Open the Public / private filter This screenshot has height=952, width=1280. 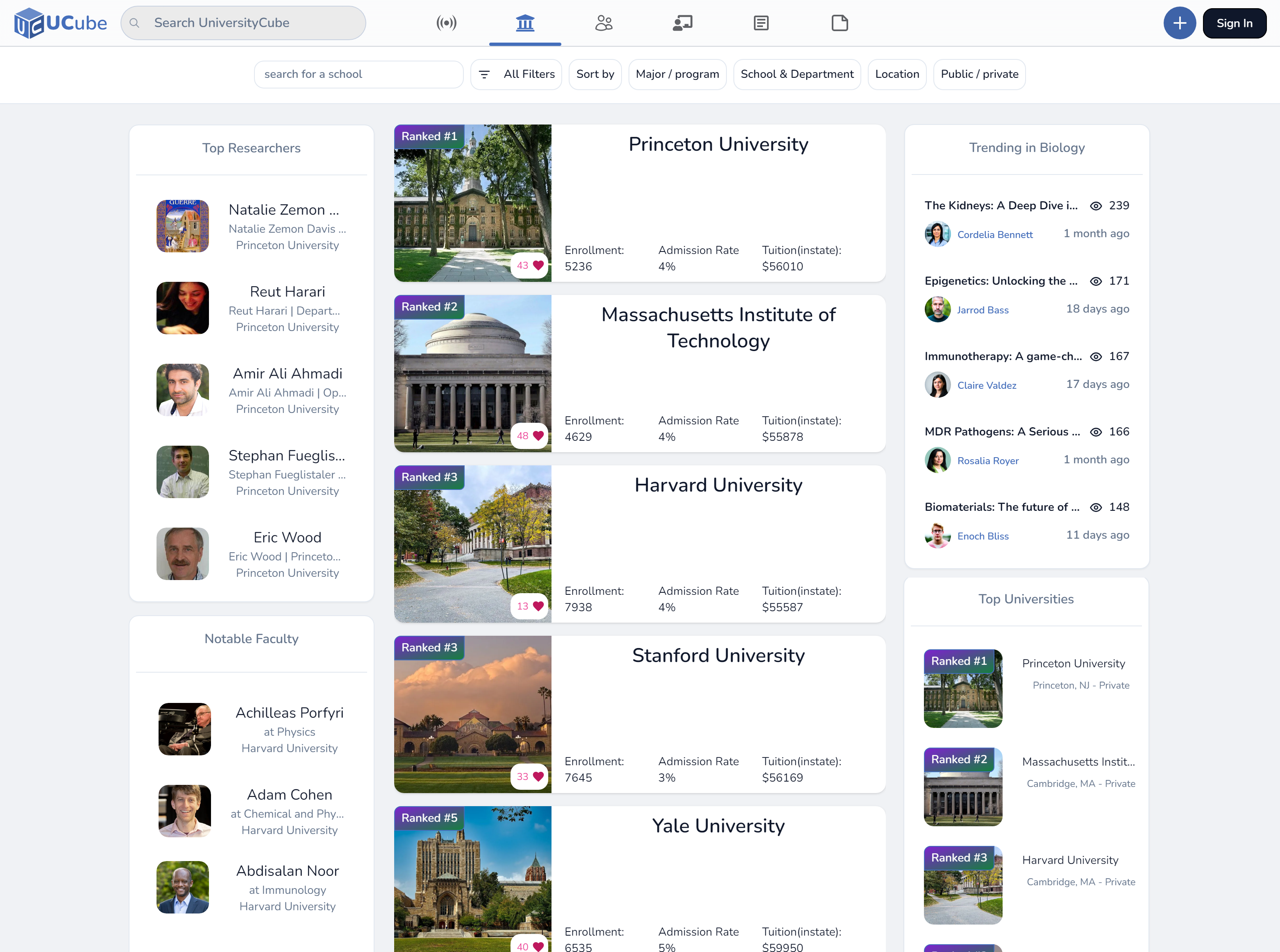pos(979,74)
